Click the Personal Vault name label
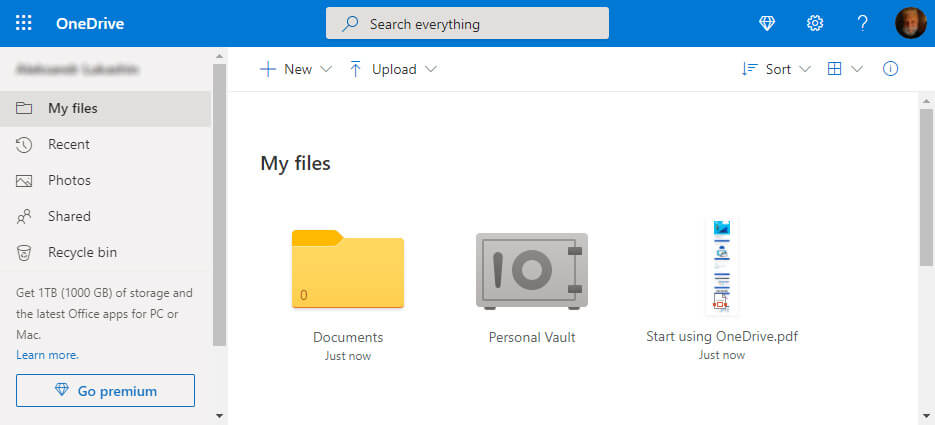Screen dimensions: 935x425 [532, 337]
